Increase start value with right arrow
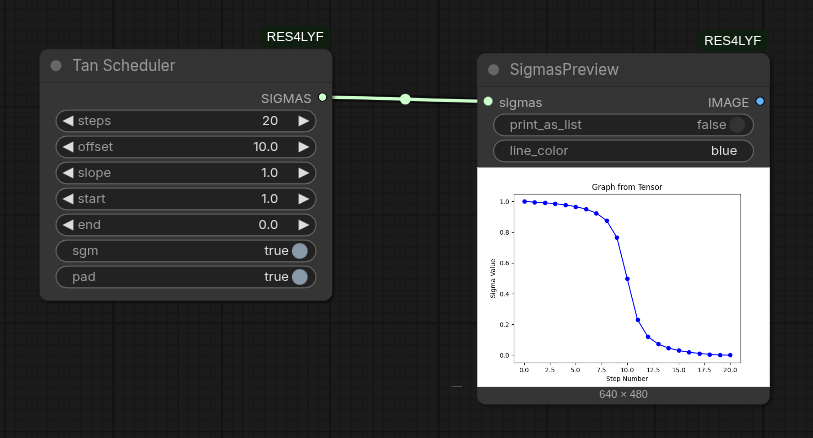The image size is (813, 438). (303, 199)
